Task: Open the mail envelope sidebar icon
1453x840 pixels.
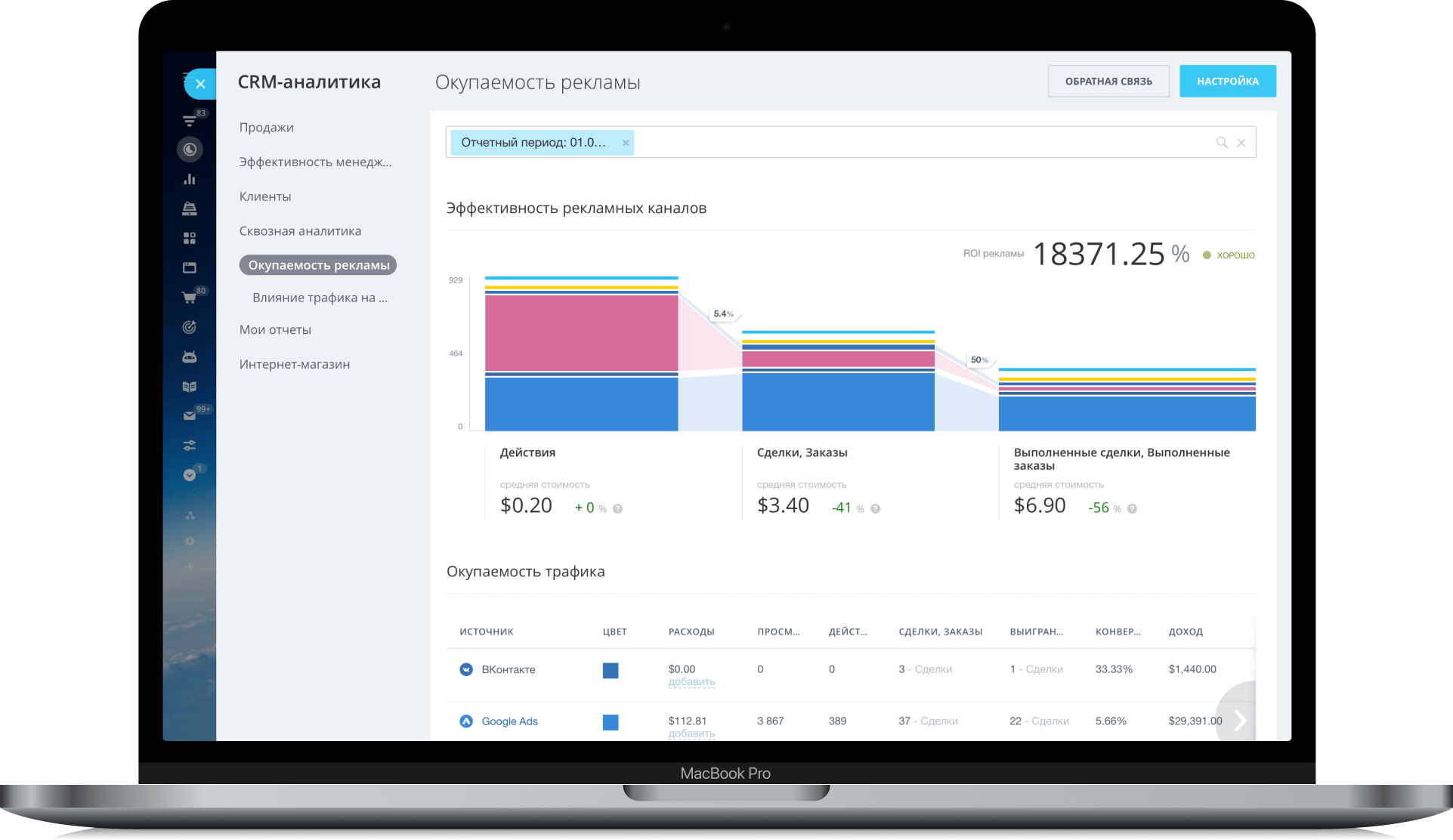Action: tap(189, 415)
